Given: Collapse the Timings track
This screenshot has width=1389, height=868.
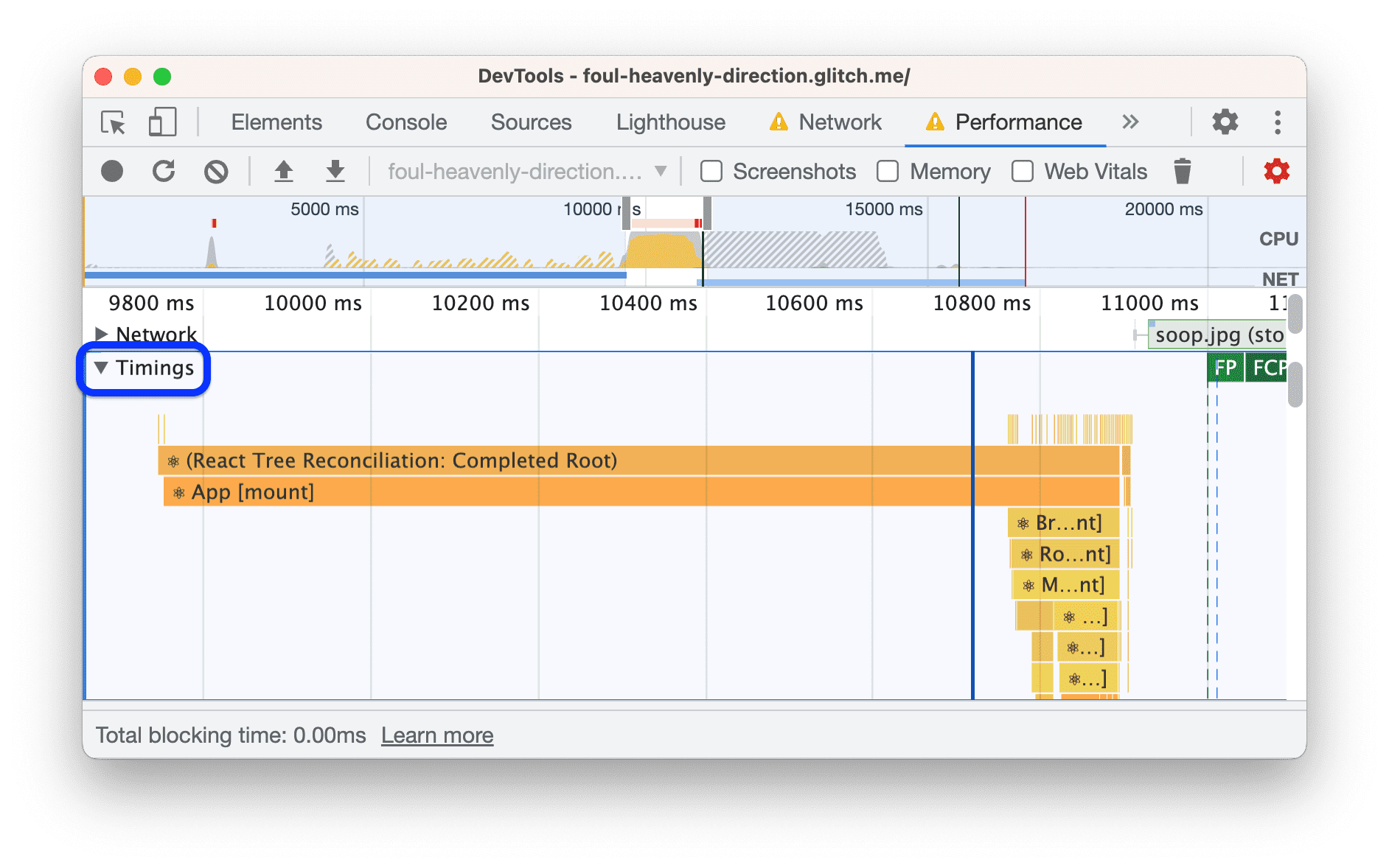Looking at the screenshot, I should pos(102,367).
